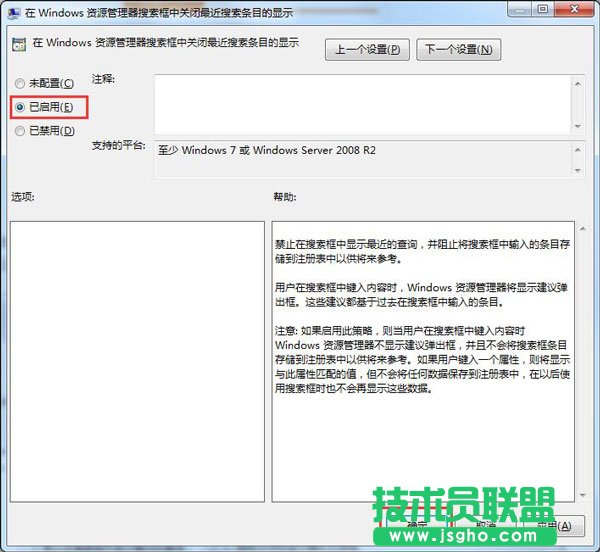Click the text 至少 Windows 7 或 Windows Server 2008 R2
Image resolution: width=600 pixels, height=552 pixels.
[x=267, y=150]
